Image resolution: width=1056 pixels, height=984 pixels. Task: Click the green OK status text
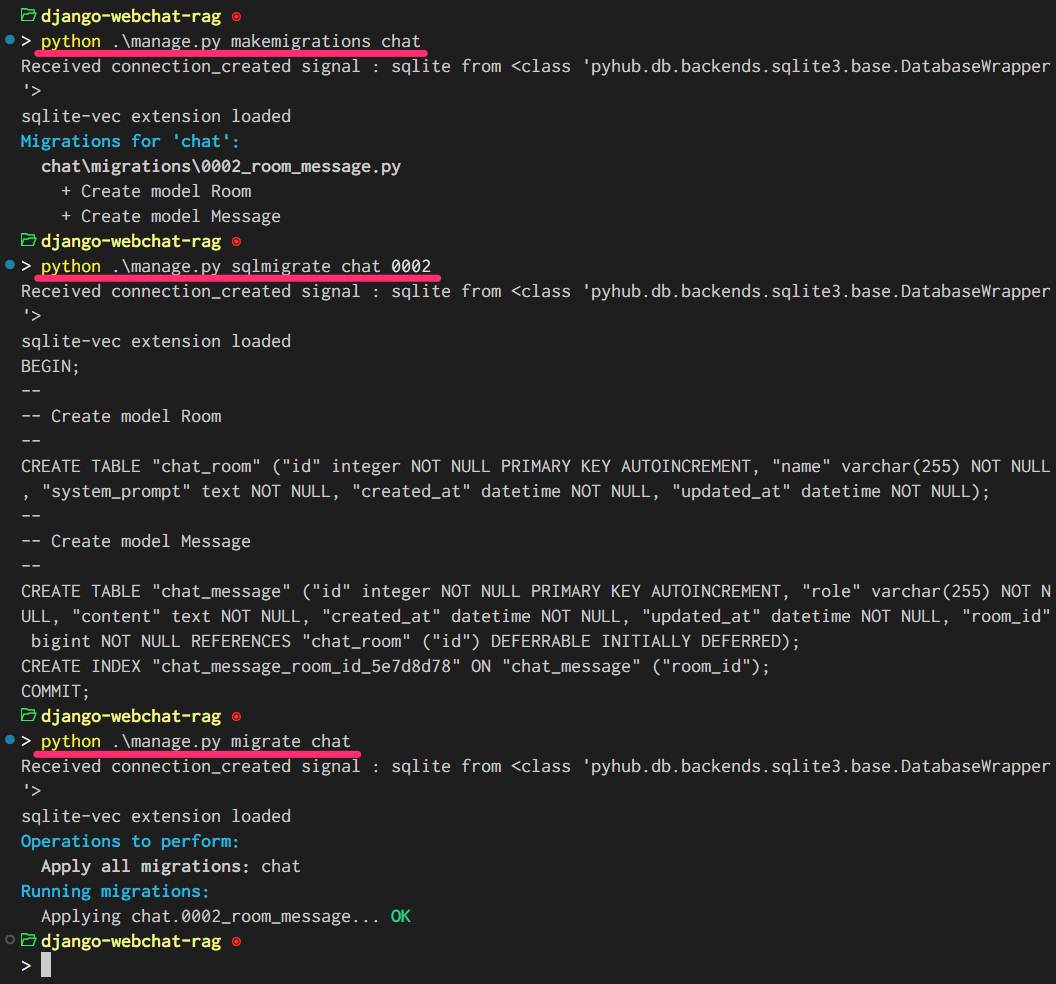[399, 915]
